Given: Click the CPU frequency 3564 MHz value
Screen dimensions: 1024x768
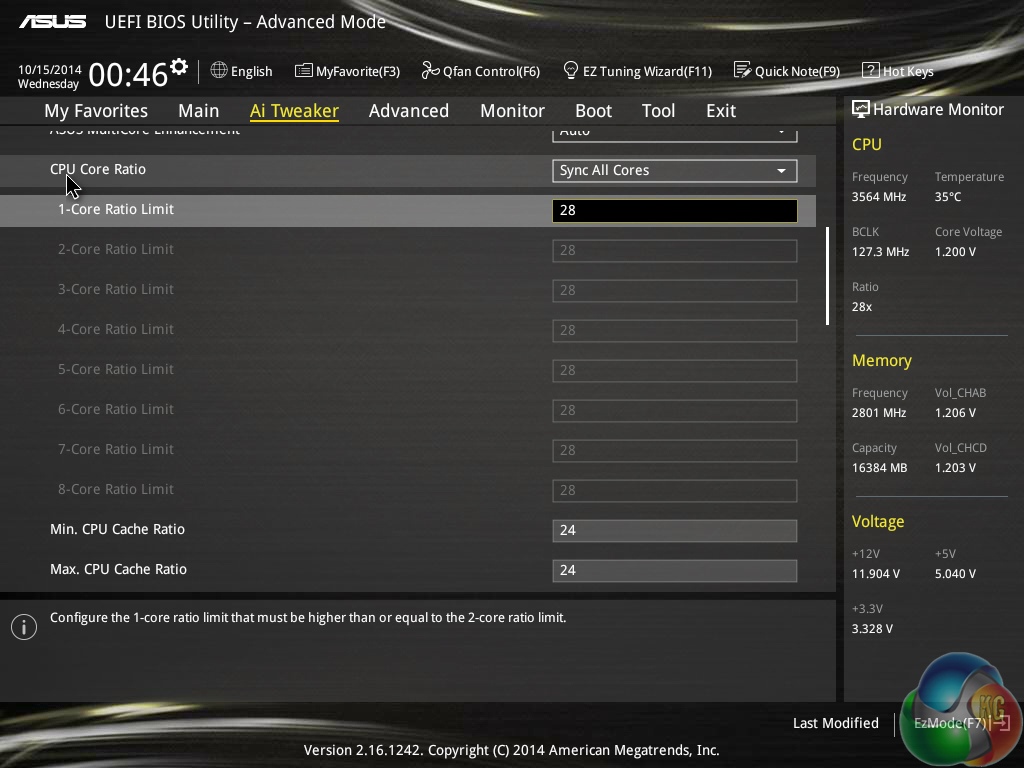Looking at the screenshot, I should [878, 197].
